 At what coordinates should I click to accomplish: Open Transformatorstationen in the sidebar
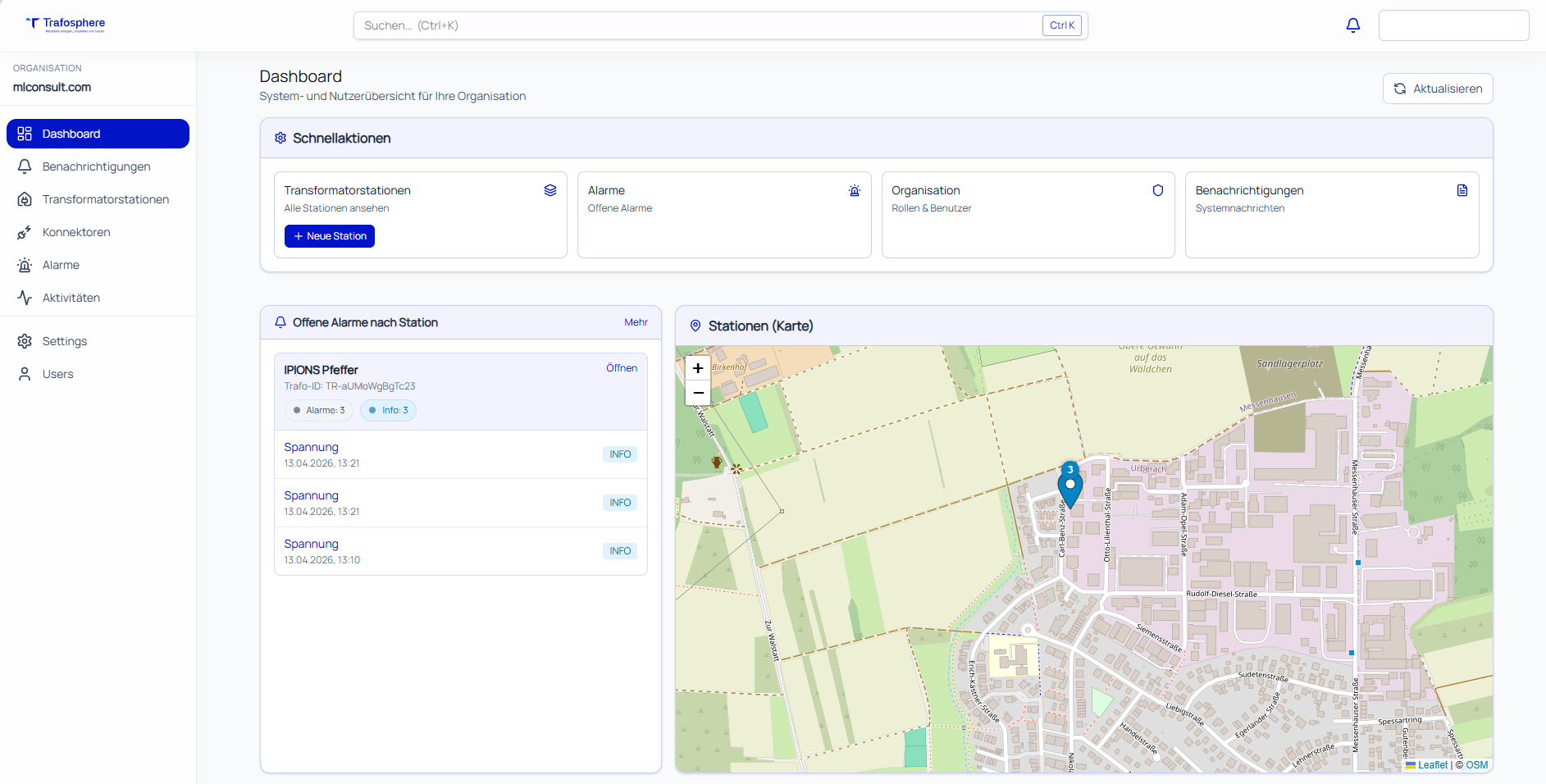[x=105, y=199]
